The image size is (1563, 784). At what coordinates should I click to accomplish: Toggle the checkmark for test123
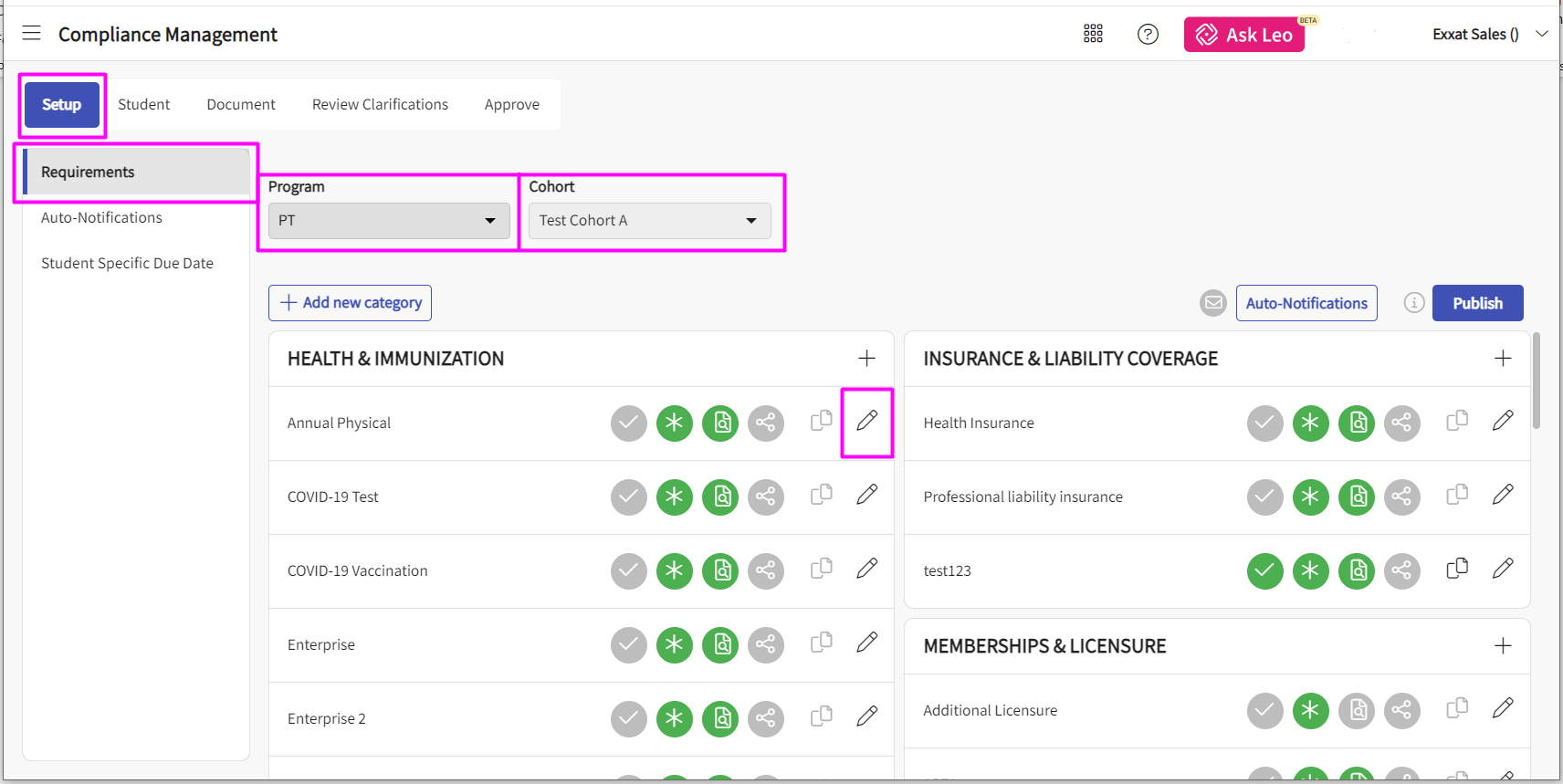tap(1264, 571)
